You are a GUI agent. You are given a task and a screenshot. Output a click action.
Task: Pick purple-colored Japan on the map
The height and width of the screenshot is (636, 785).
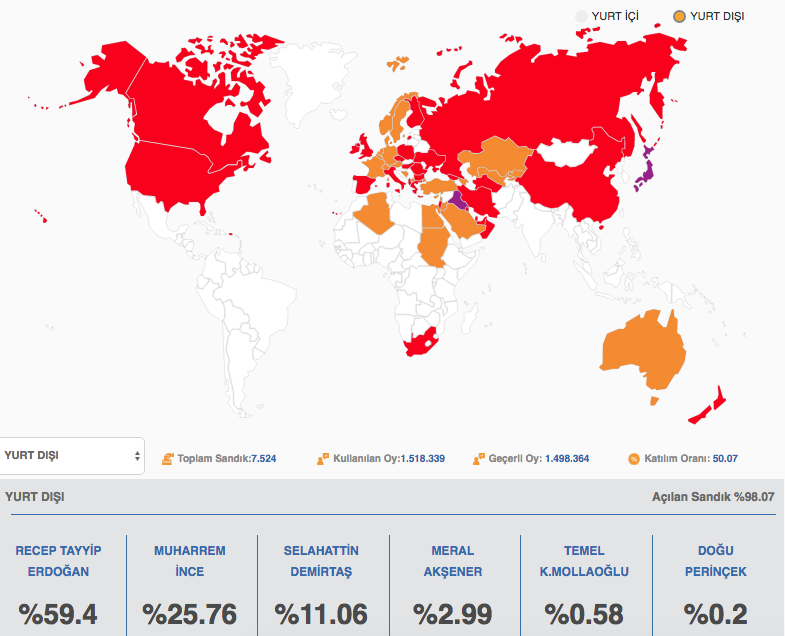point(645,172)
